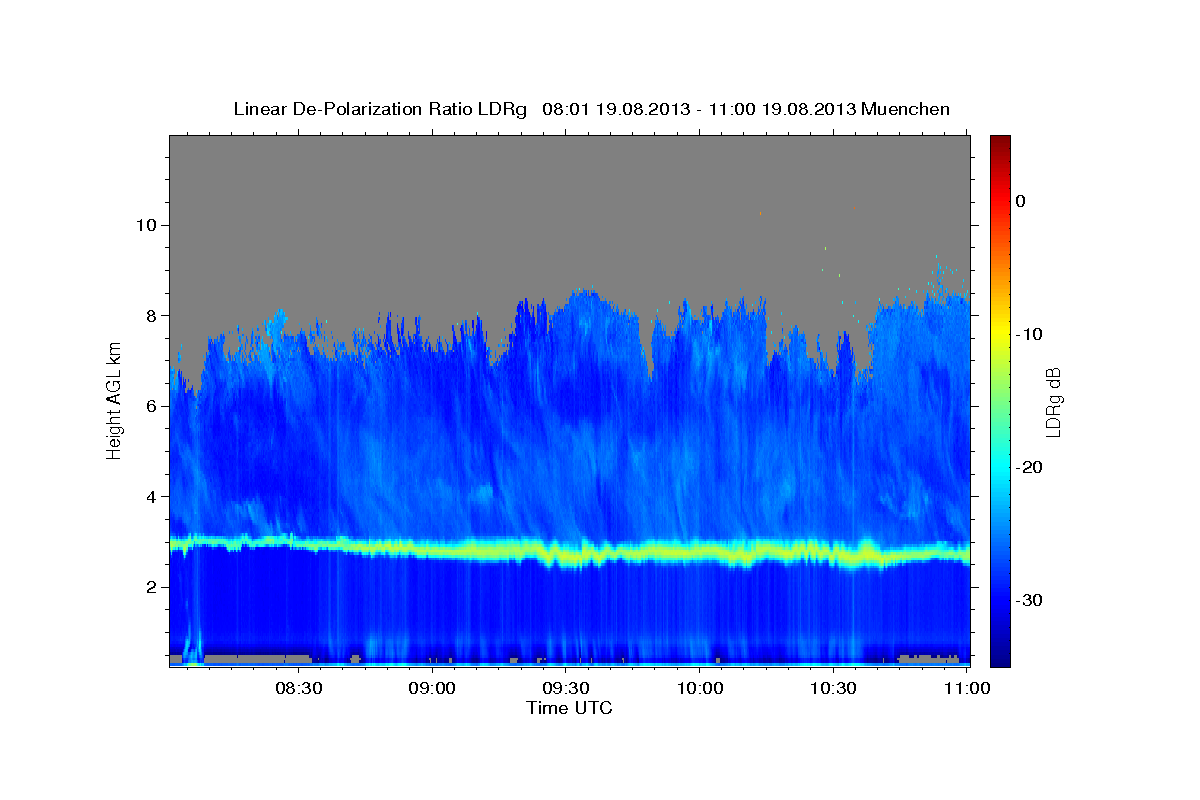Click the 10:30 time tick label
Viewport: 1200px width, 800px height.
pyautogui.click(x=833, y=689)
